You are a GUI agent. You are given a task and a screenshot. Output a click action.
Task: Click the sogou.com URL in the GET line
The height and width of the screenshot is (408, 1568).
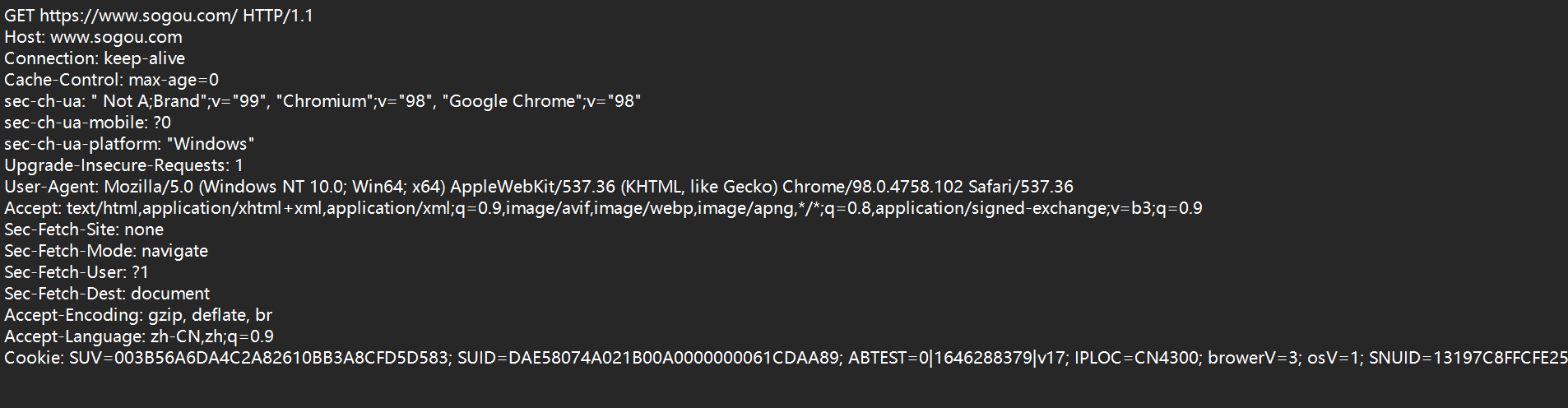pos(138,16)
